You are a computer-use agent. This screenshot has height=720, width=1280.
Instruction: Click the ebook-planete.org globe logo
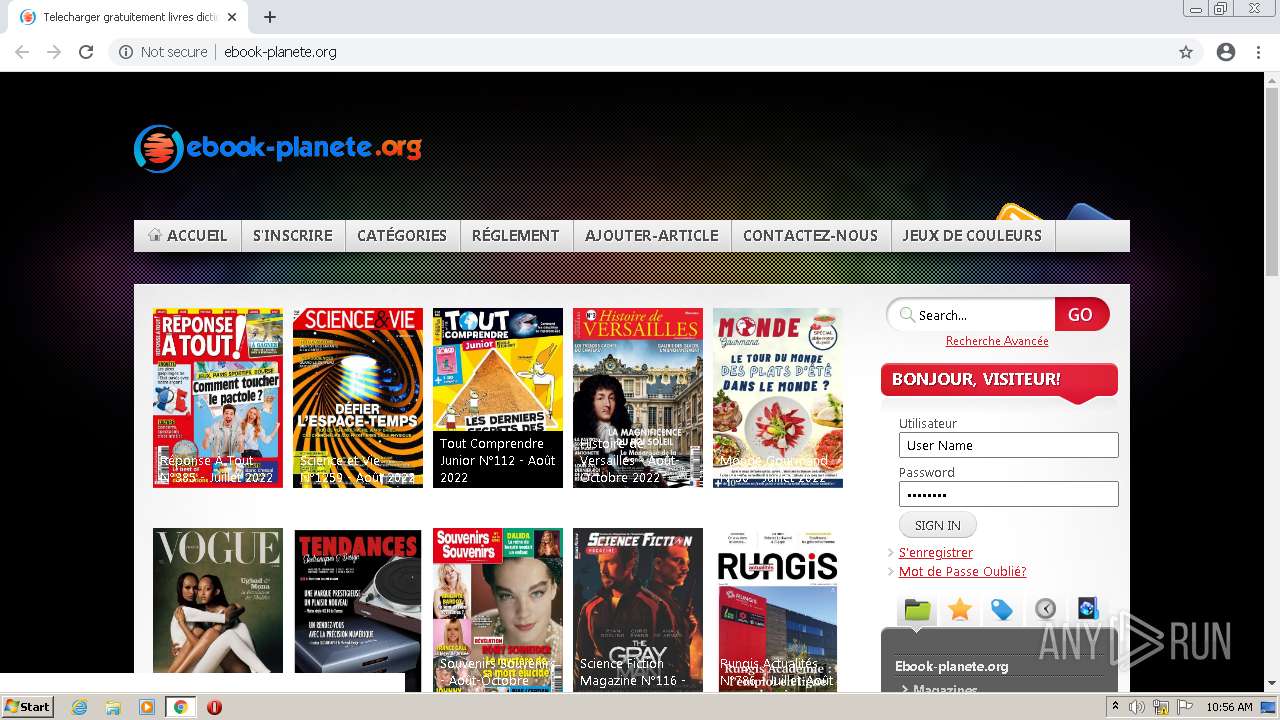pos(158,148)
